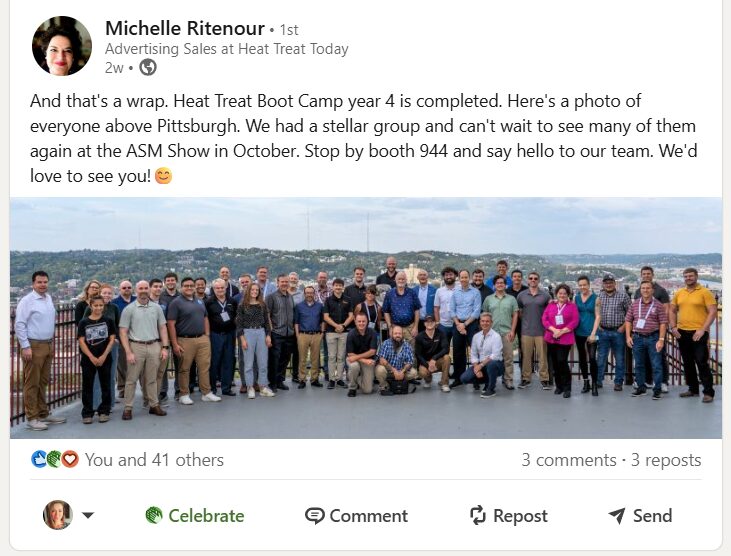Open Michelle Ritenour's profile photo
The width and height of the screenshot is (731, 556).
pos(62,46)
